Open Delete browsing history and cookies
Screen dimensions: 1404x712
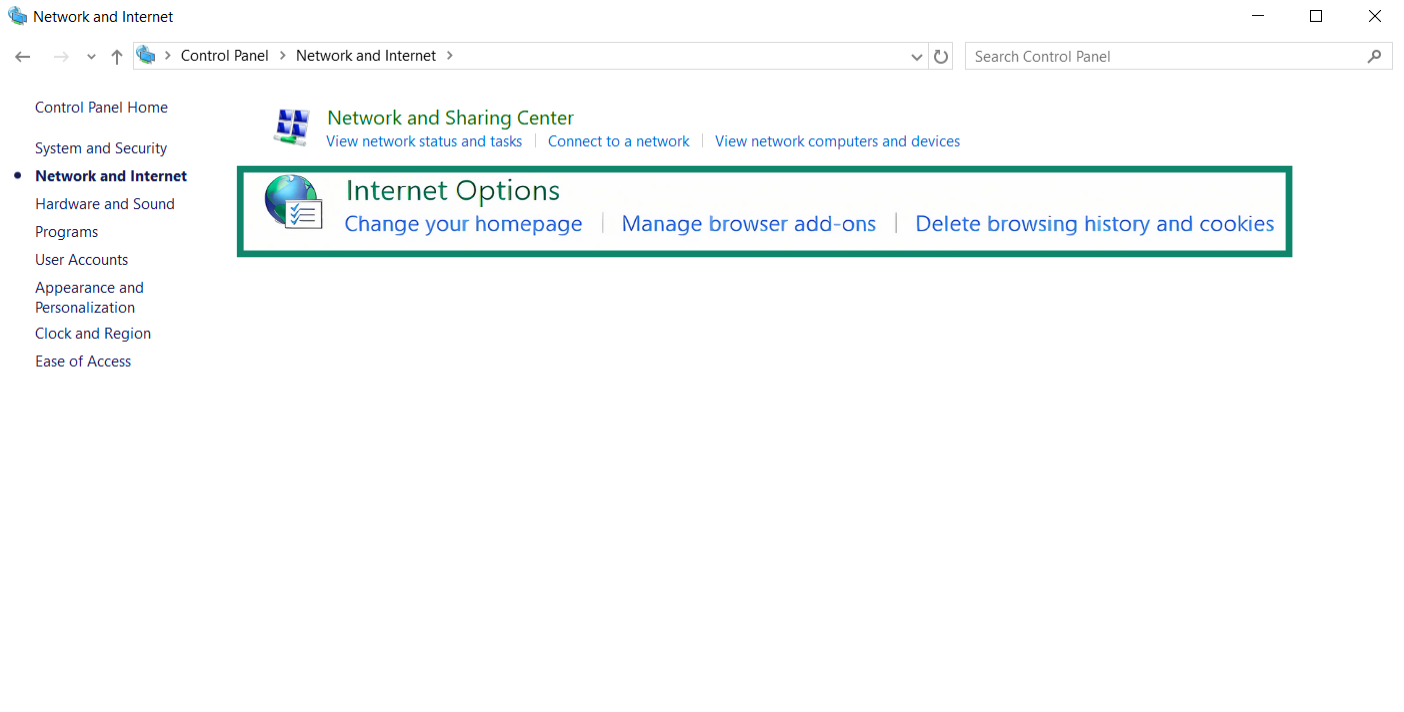click(x=1095, y=224)
